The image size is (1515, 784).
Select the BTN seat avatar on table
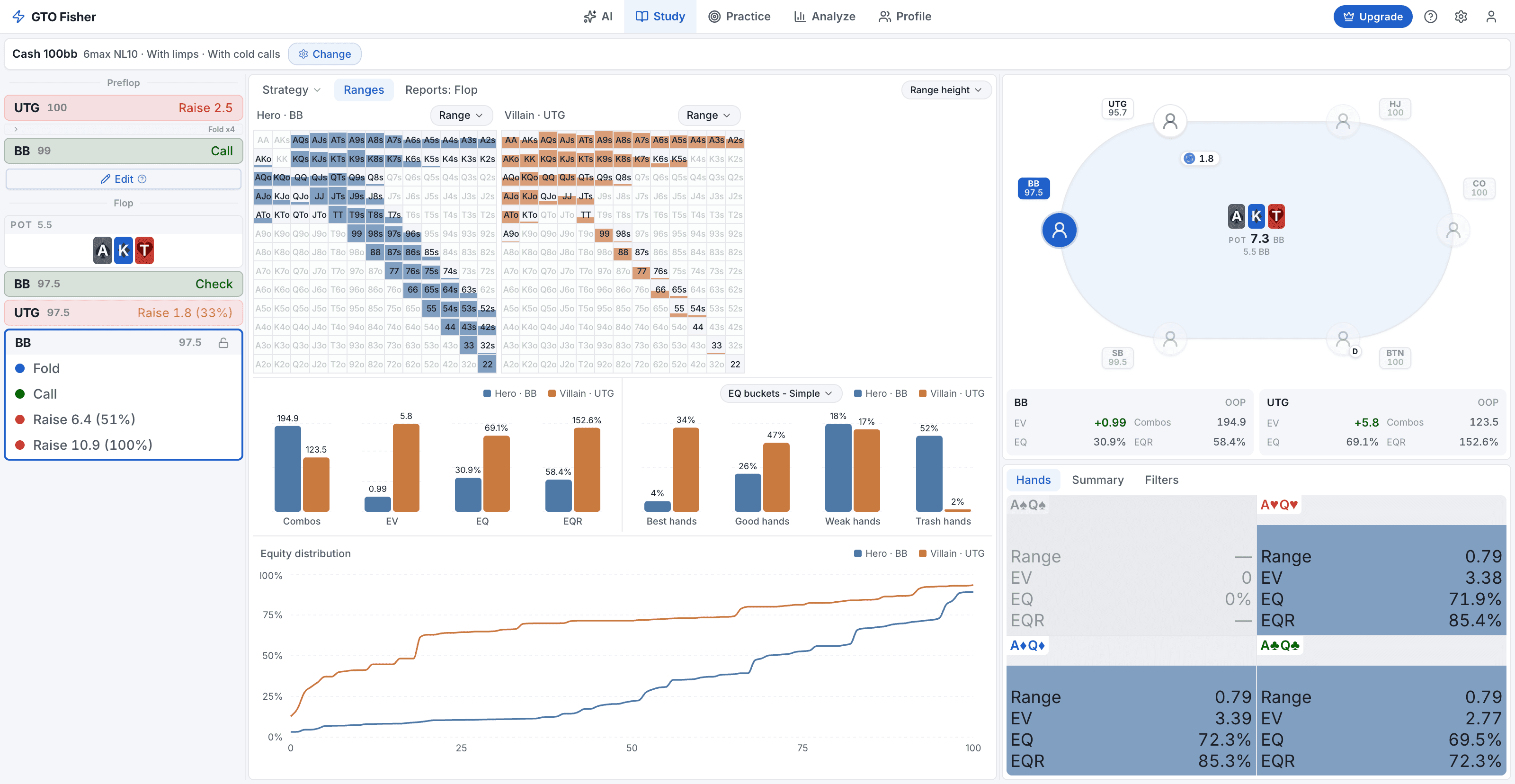click(x=1343, y=339)
